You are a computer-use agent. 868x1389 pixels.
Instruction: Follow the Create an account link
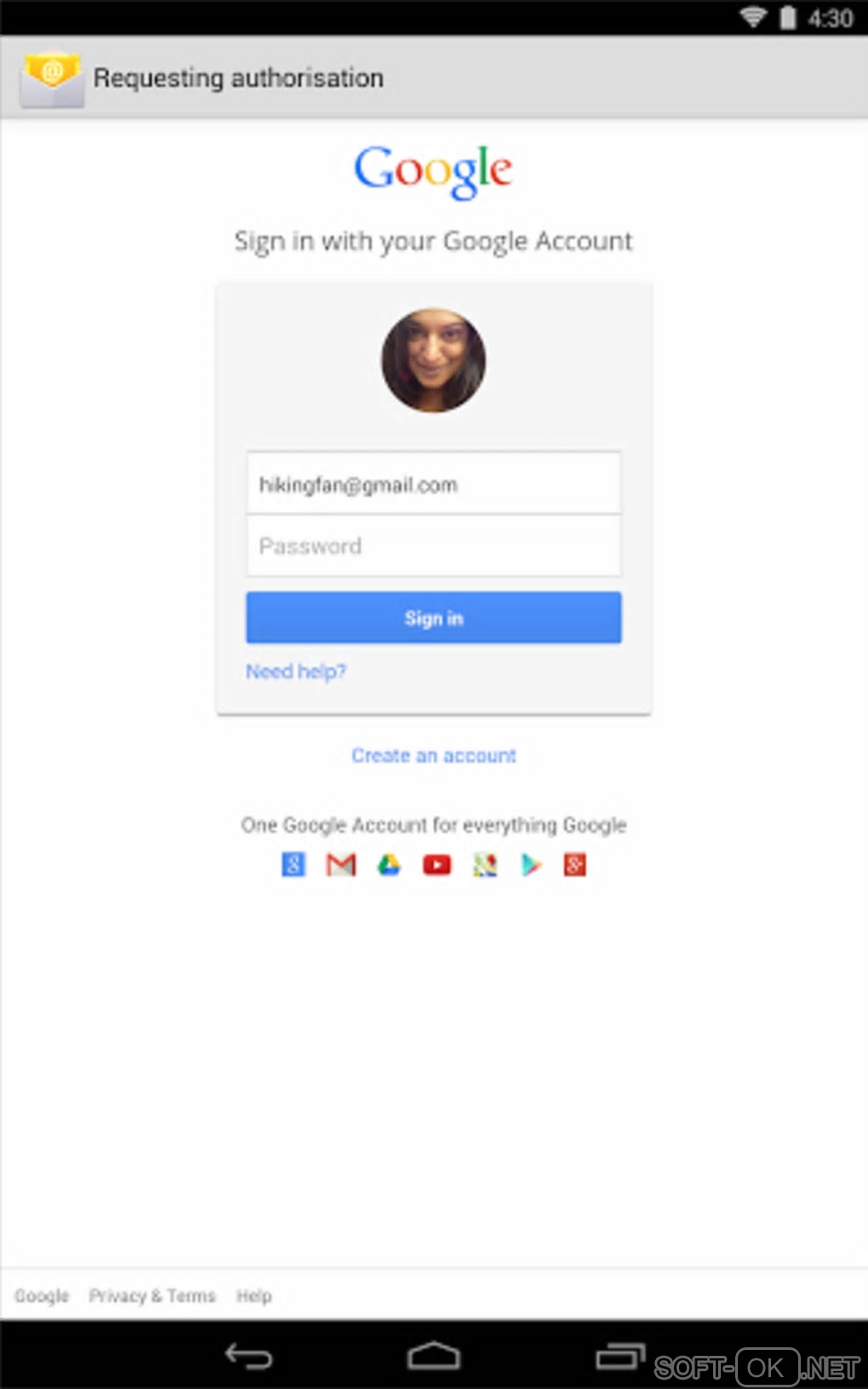pyautogui.click(x=434, y=756)
